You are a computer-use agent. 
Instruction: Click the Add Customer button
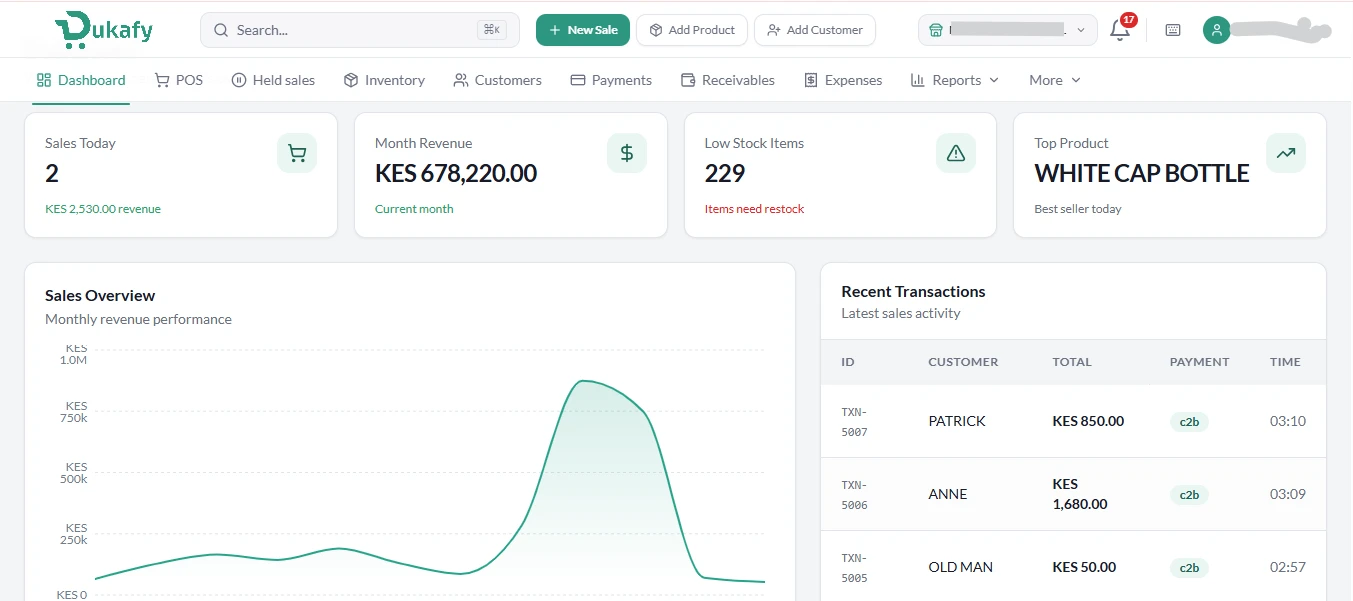pyautogui.click(x=815, y=30)
